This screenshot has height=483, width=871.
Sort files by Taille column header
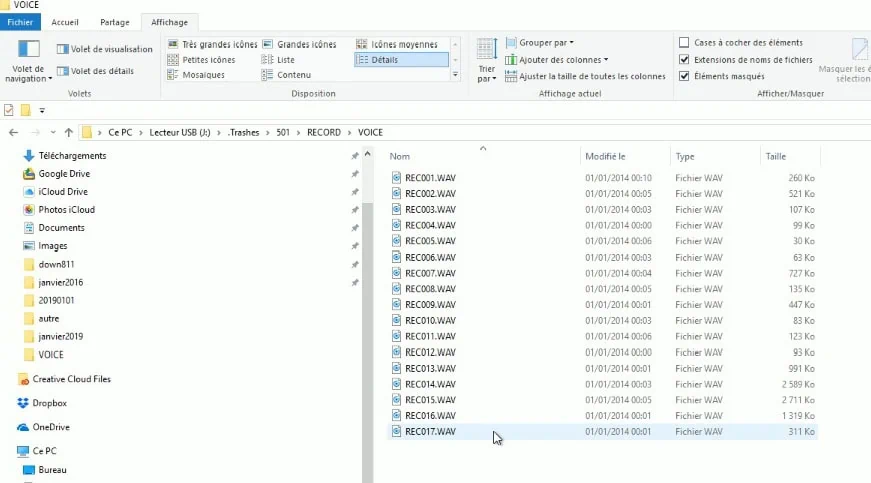coord(776,157)
